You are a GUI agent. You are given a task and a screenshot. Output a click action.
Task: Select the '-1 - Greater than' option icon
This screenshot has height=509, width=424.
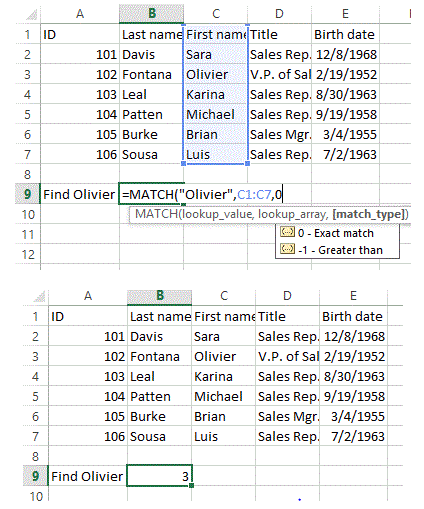tap(287, 249)
